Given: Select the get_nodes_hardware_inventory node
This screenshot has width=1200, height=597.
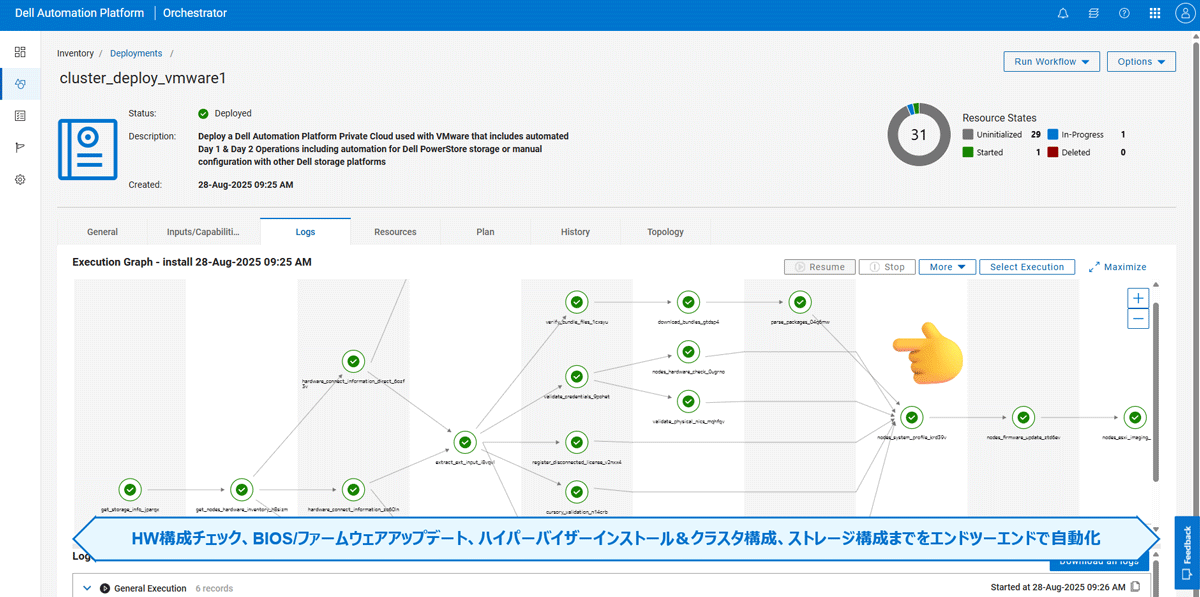Looking at the screenshot, I should coord(241,490).
